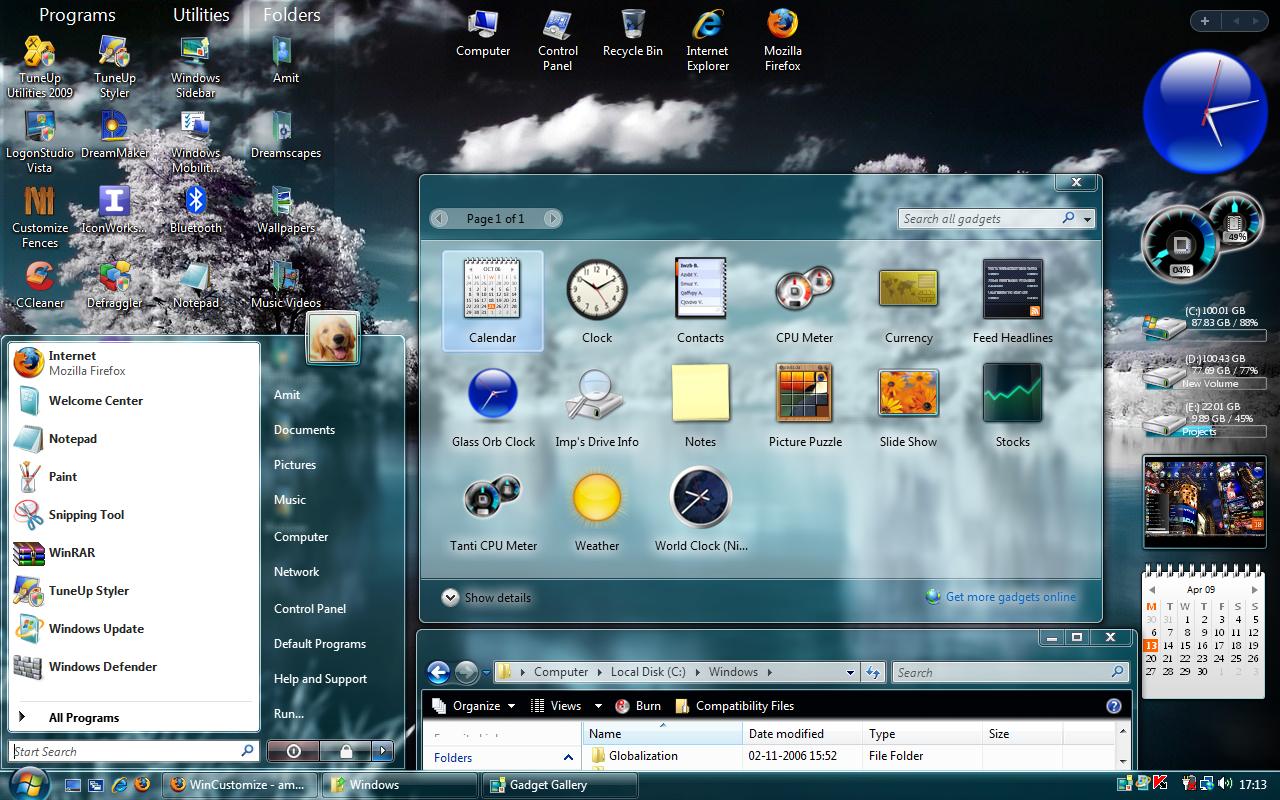
Task: Open the Views dropdown menu
Action: pos(556,706)
